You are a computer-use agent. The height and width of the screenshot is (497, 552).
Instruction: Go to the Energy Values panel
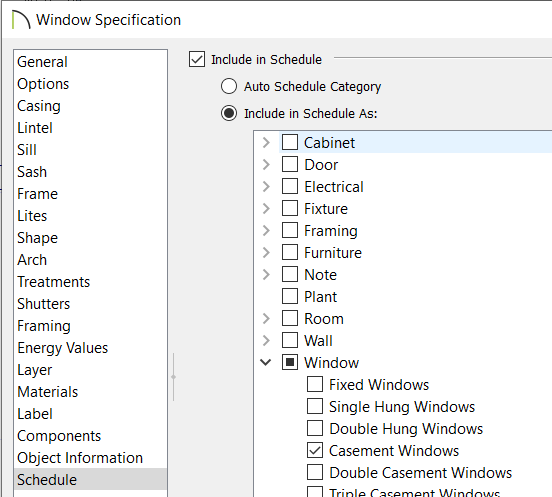pos(63,348)
